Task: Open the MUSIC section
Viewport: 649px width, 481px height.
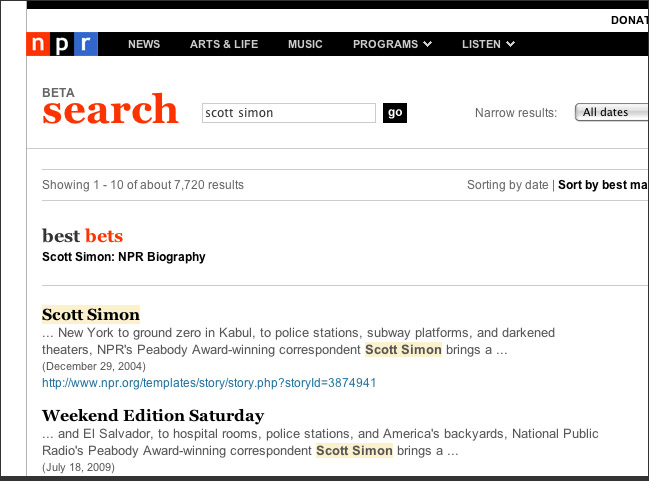Action: (305, 44)
